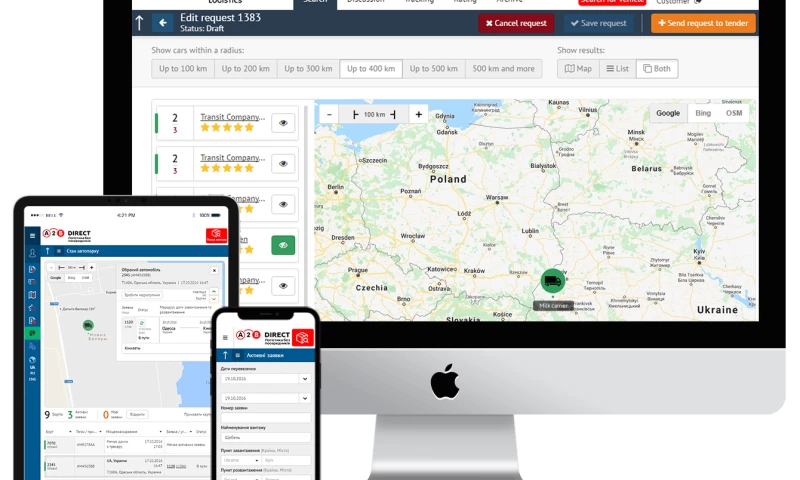This screenshot has height=480, width=800.
Task: Select the Up to 400 km radius
Action: [x=371, y=69]
